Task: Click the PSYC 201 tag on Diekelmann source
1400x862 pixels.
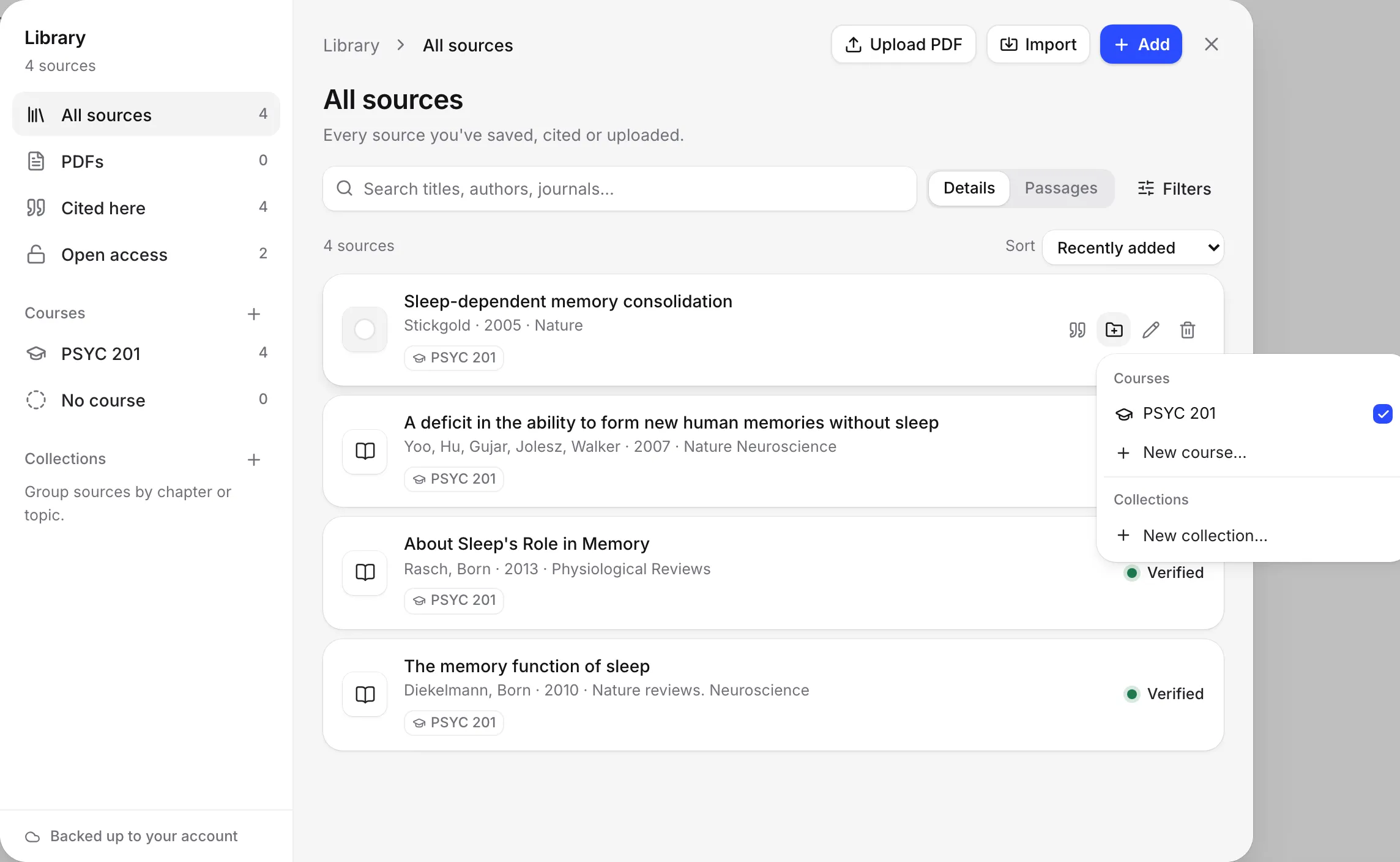Action: [x=454, y=722]
